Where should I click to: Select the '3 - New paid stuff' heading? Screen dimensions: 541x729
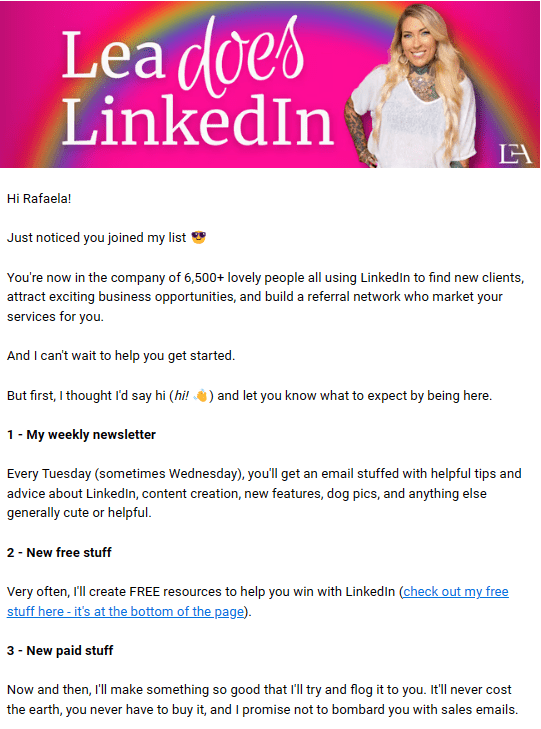pyautogui.click(x=60, y=651)
